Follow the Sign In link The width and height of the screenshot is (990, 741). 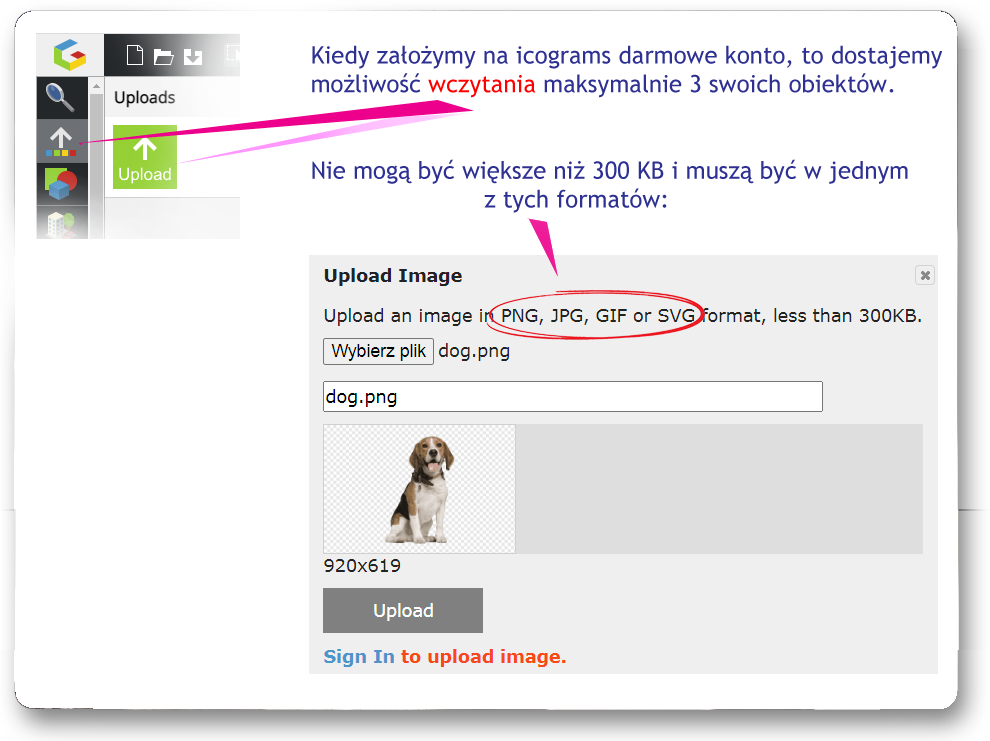(x=359, y=657)
